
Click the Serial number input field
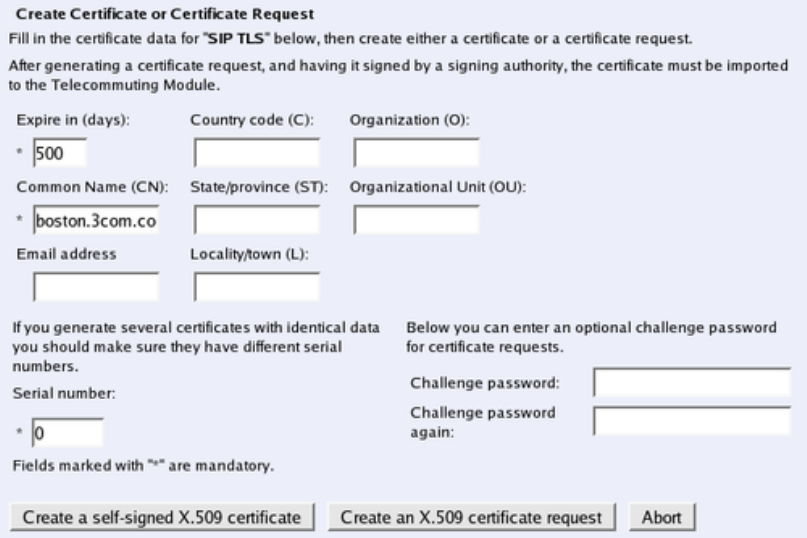[67, 433]
